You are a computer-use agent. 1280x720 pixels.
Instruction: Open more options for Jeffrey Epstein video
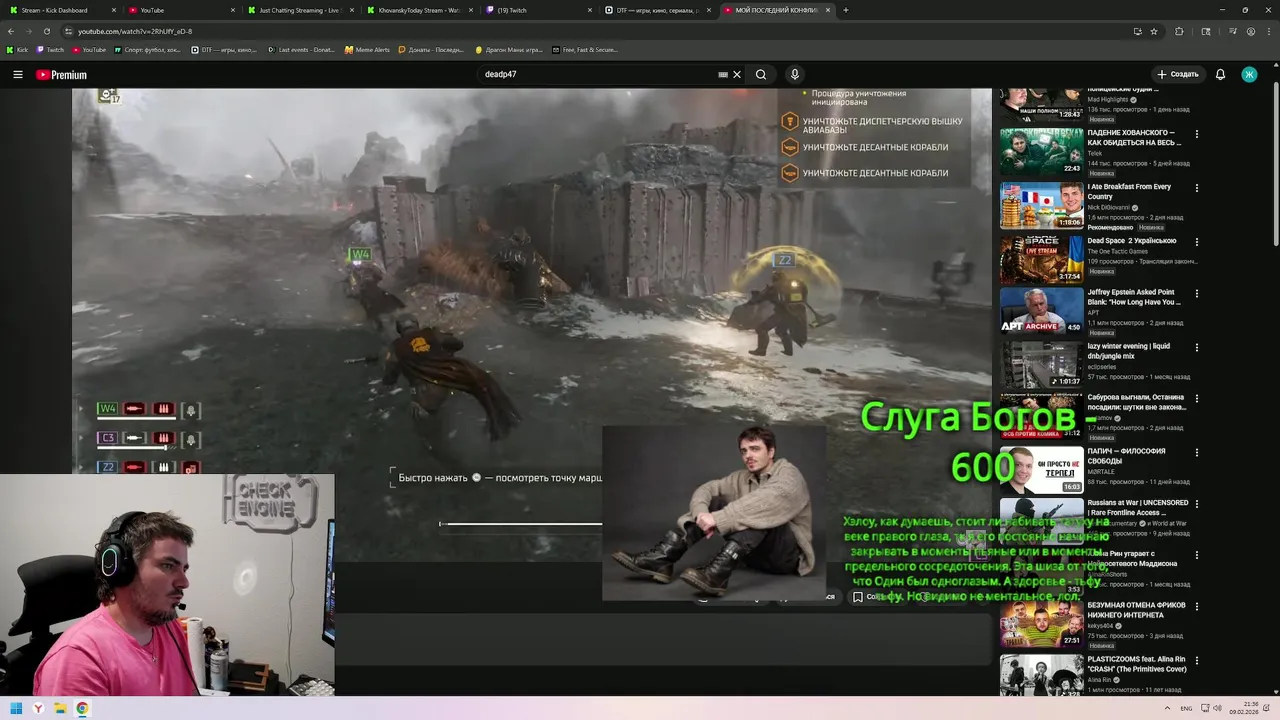pyautogui.click(x=1197, y=294)
